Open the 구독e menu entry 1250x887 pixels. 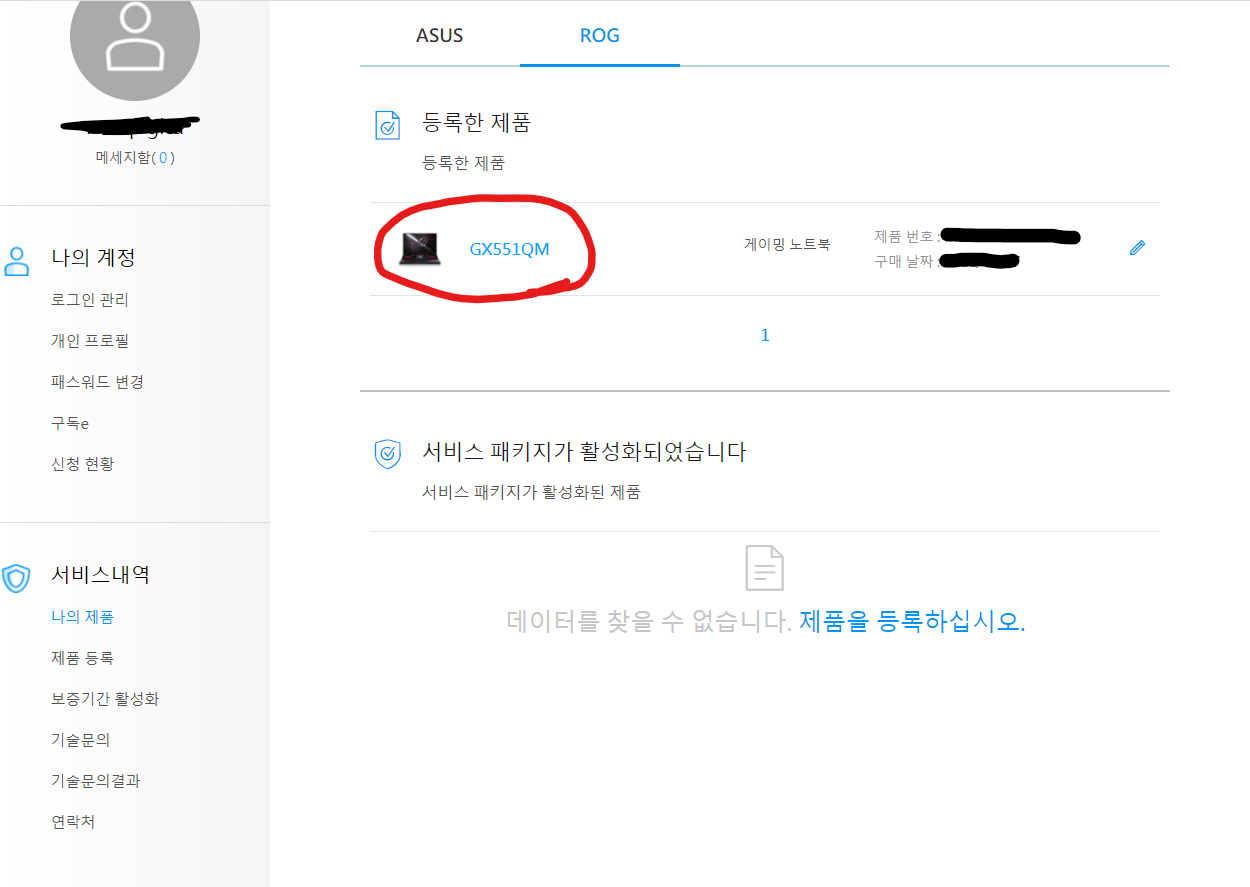pos(70,423)
